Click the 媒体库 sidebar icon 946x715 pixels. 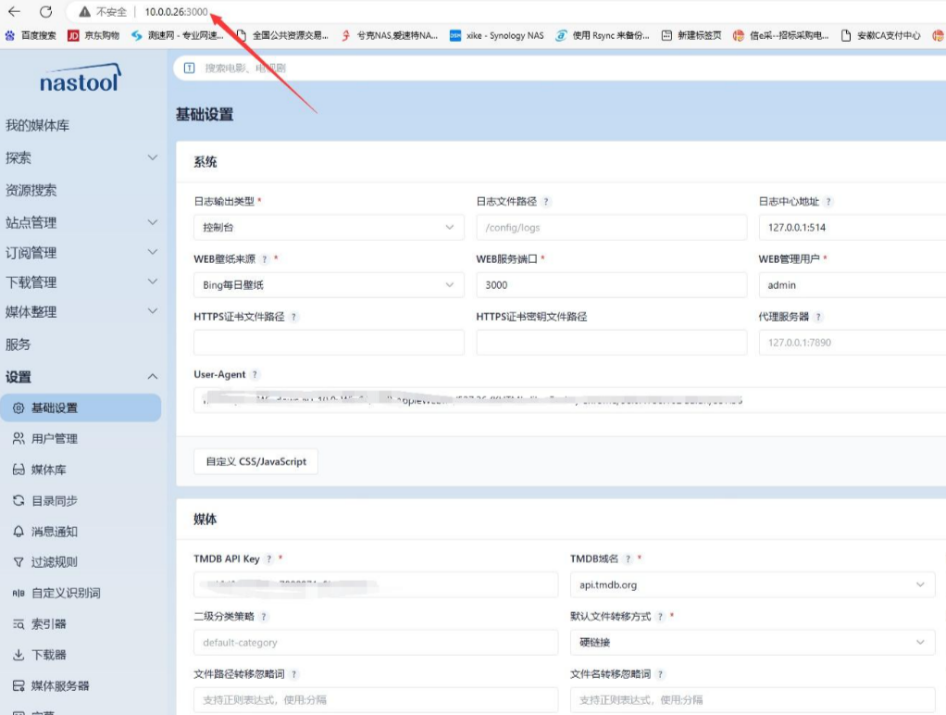17,467
